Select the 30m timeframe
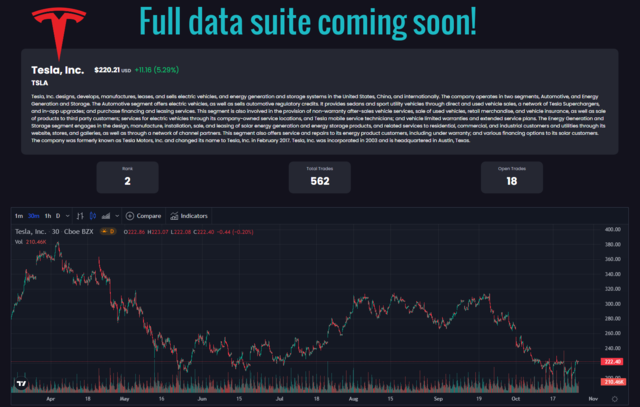 33,216
